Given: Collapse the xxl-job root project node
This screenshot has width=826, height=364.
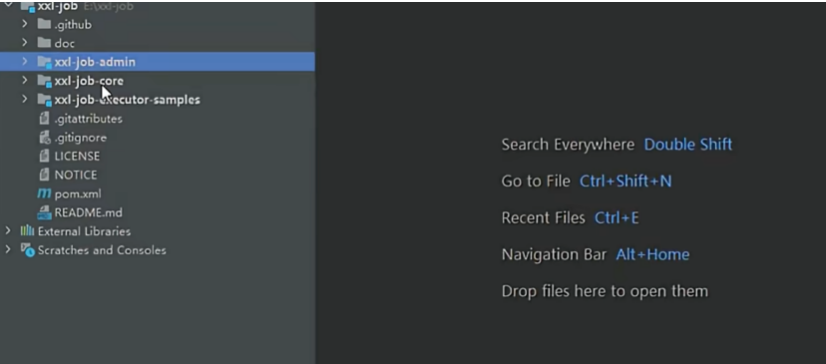Looking at the screenshot, I should coord(8,5).
